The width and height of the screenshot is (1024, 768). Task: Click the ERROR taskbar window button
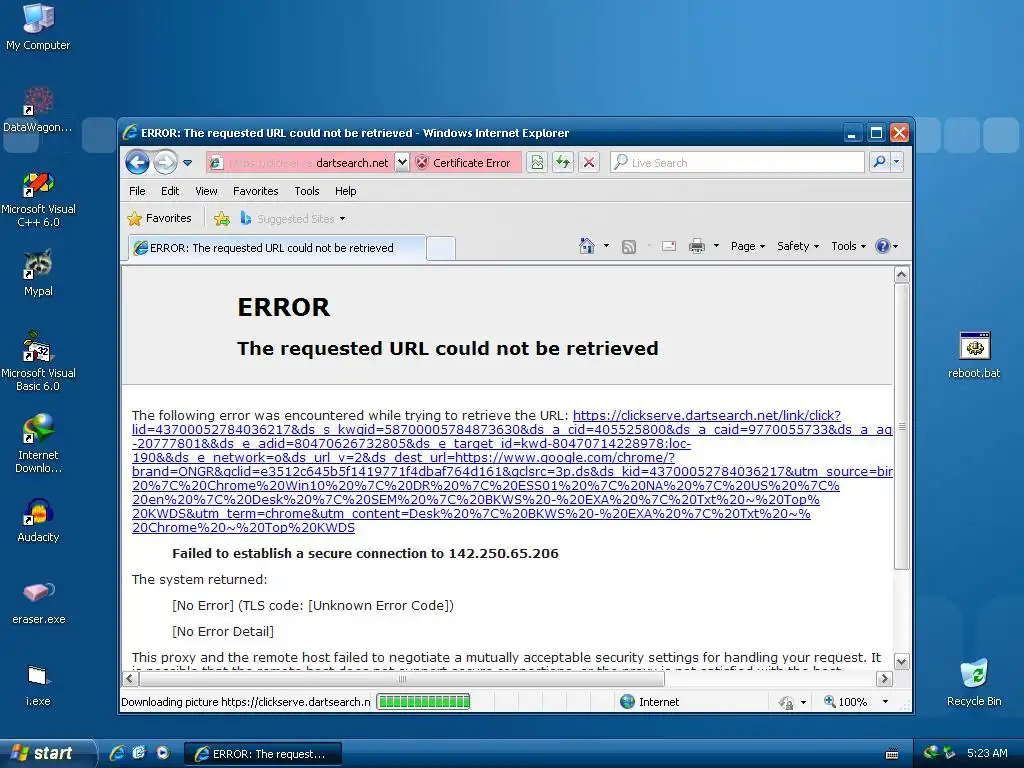[x=263, y=754]
